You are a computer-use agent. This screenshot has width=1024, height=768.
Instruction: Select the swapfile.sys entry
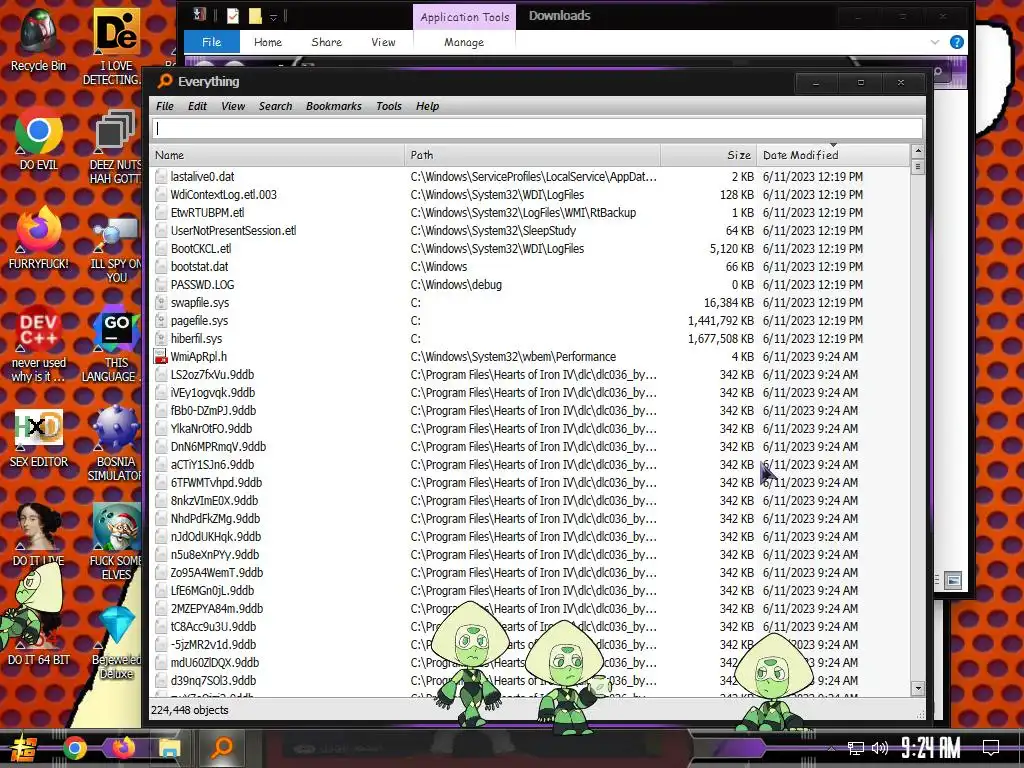[530, 302]
